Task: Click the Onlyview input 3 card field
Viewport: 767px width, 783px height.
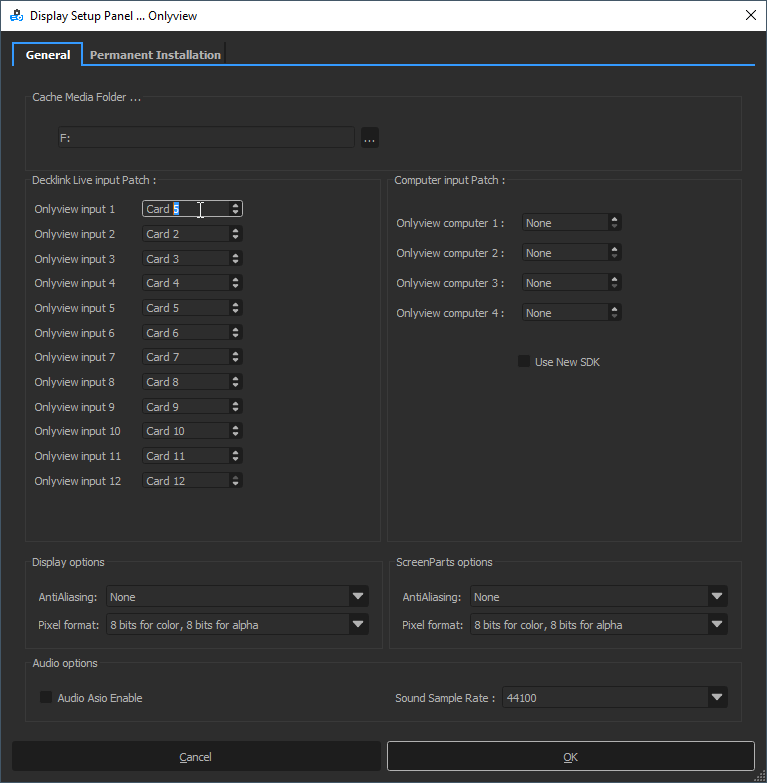Action: (x=185, y=259)
